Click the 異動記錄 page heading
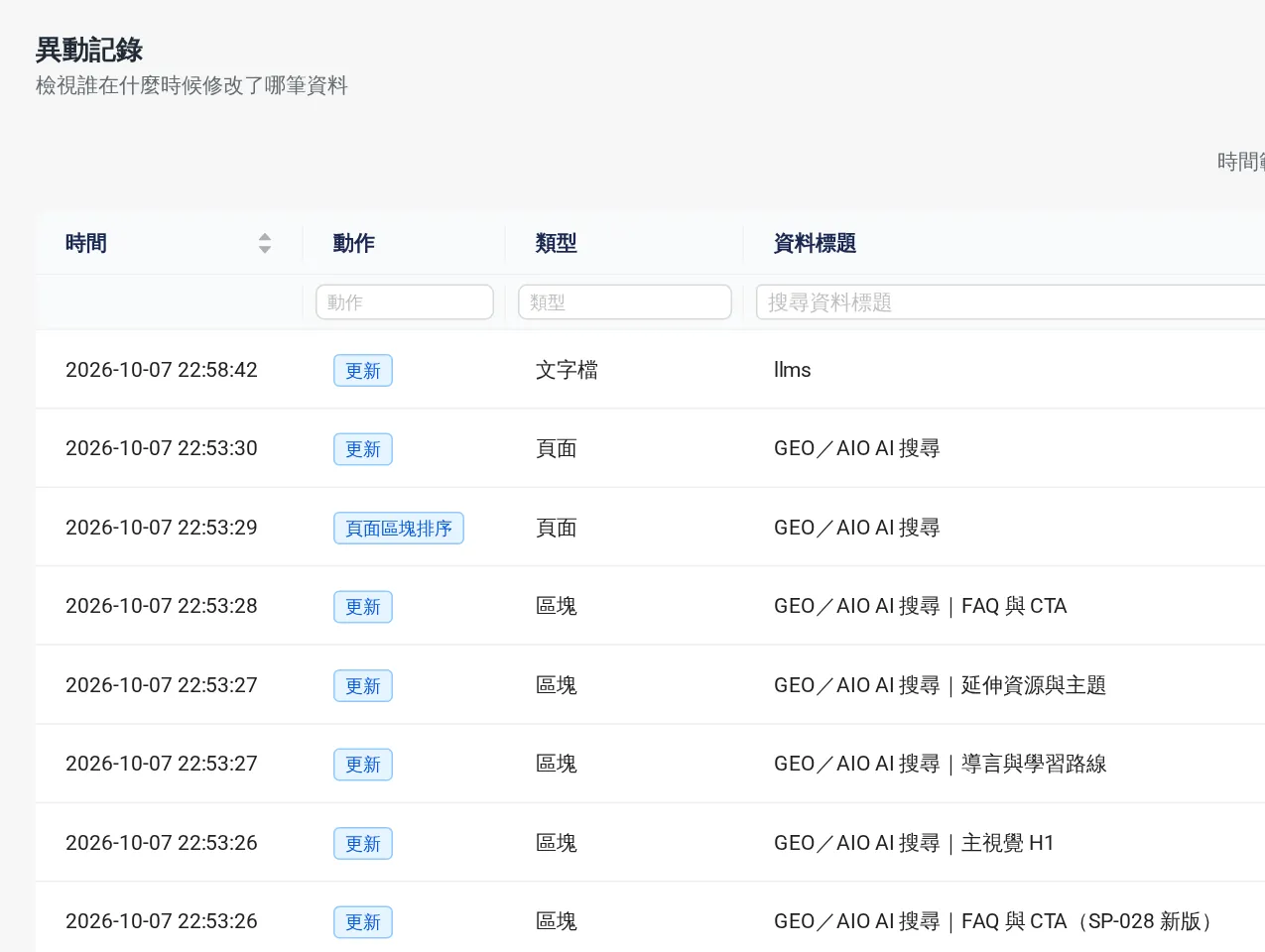The image size is (1265, 952). pyautogui.click(x=89, y=50)
